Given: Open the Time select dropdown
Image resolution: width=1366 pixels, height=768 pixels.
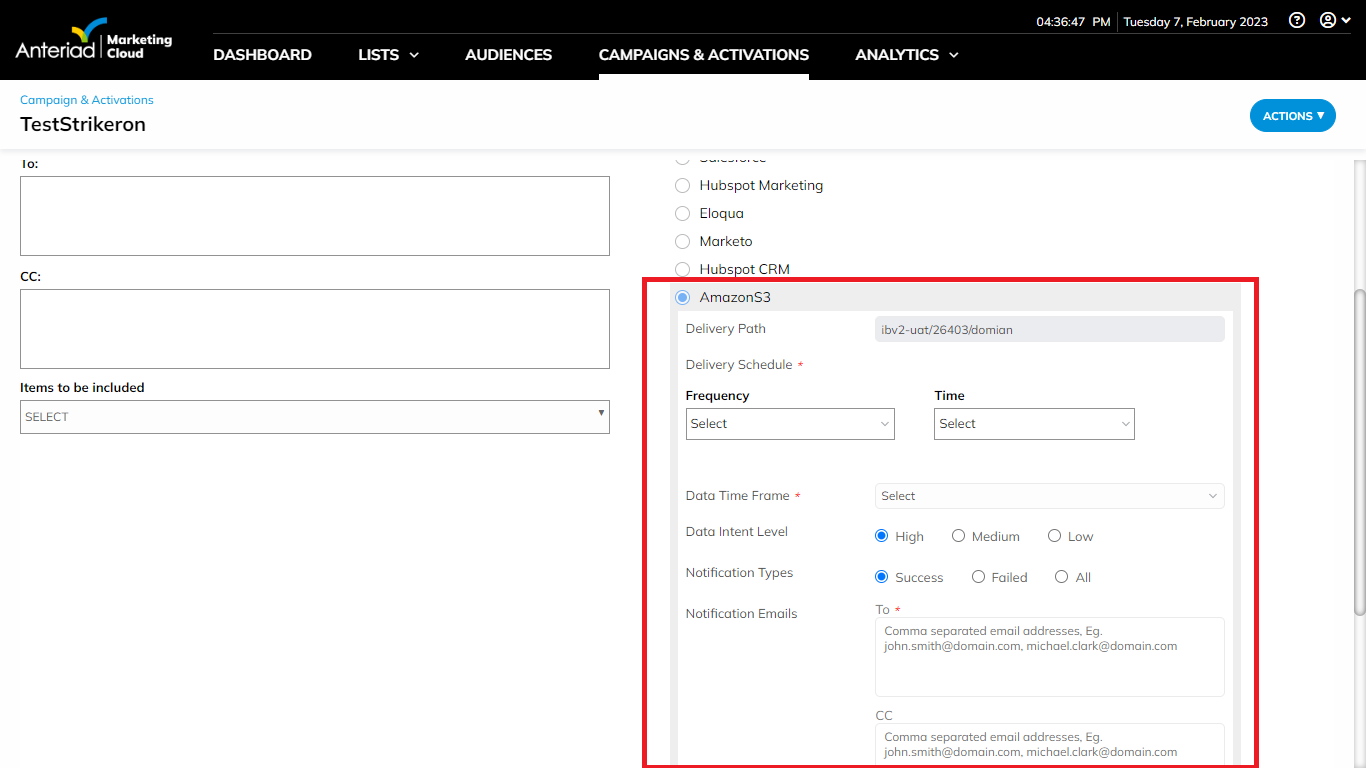Looking at the screenshot, I should [1034, 424].
